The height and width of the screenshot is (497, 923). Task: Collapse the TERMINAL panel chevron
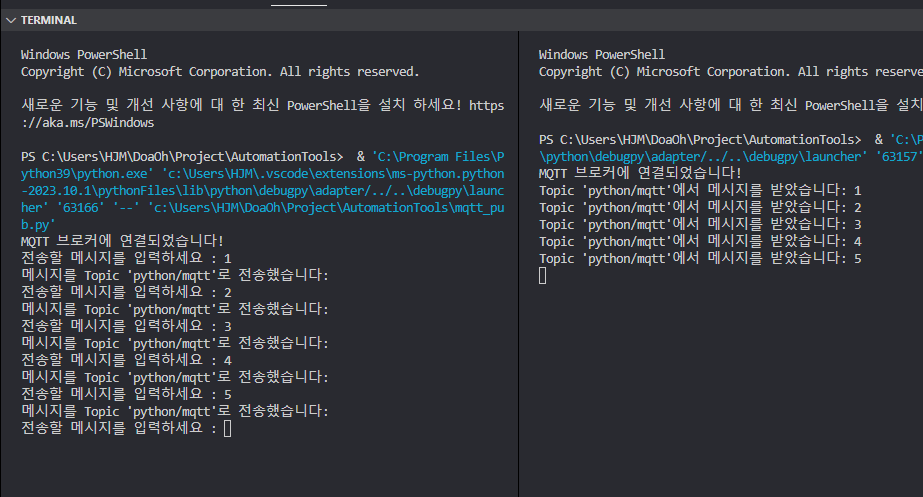[x=11, y=20]
